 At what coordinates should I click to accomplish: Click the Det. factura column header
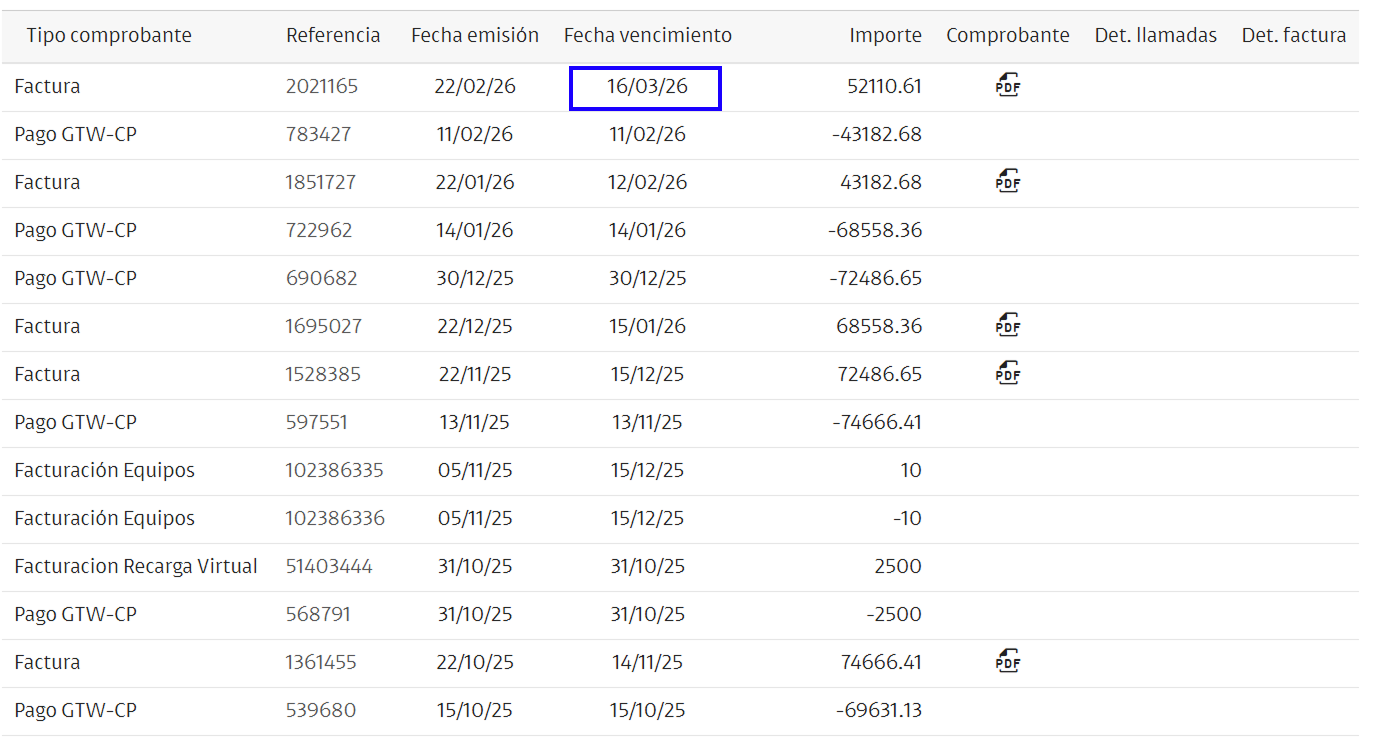click(x=1293, y=34)
